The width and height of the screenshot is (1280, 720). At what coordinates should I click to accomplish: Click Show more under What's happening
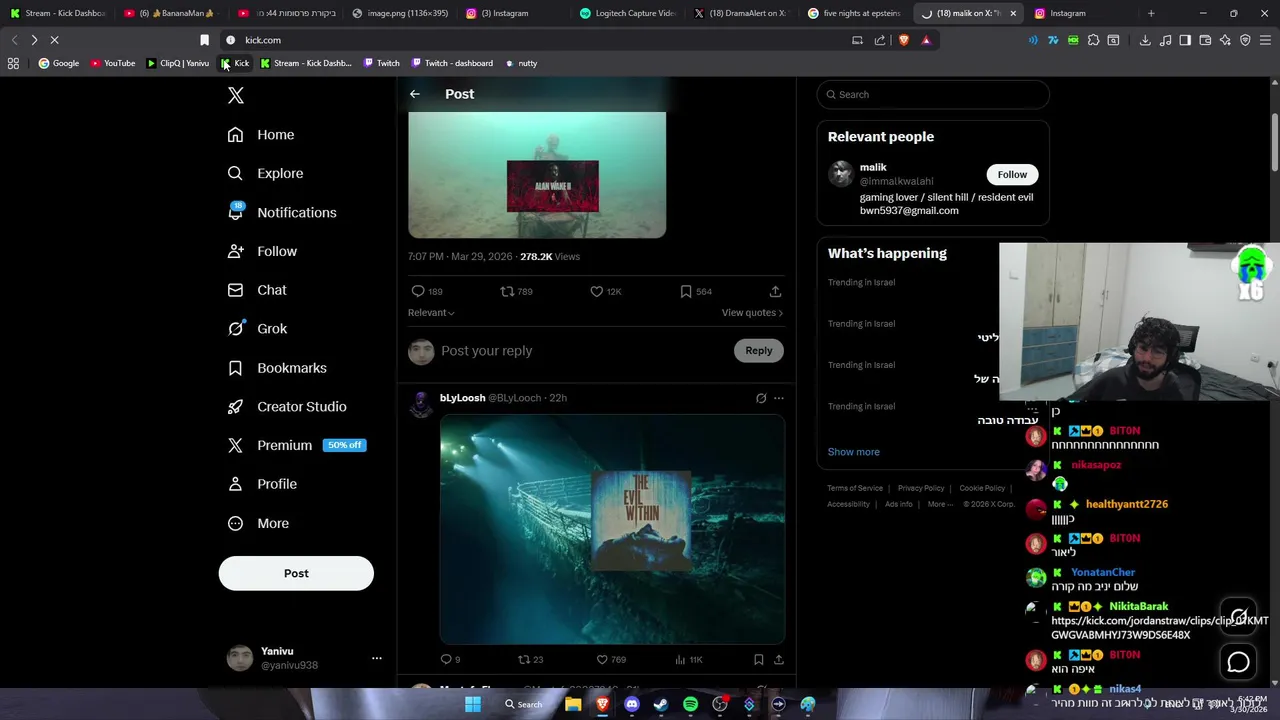click(x=854, y=452)
